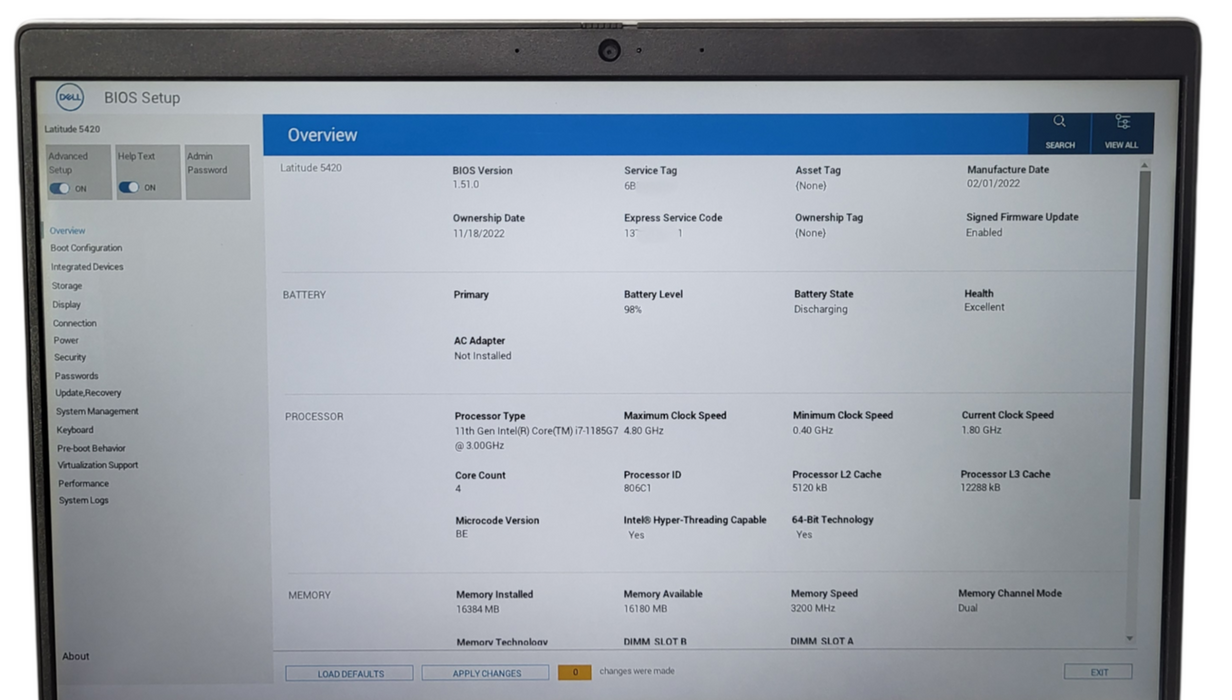The image size is (1232, 700).
Task: Open the Security section
Action: coord(70,358)
